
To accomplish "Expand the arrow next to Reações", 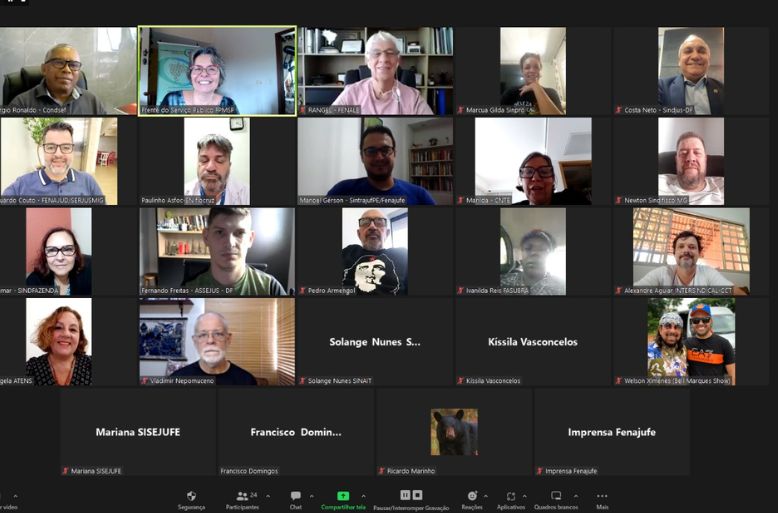I will (x=485, y=496).
